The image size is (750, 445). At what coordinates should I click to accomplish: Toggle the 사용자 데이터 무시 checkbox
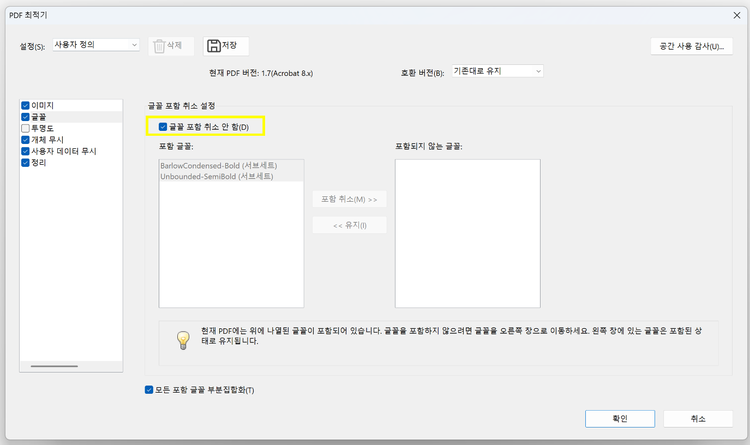[x=25, y=151]
